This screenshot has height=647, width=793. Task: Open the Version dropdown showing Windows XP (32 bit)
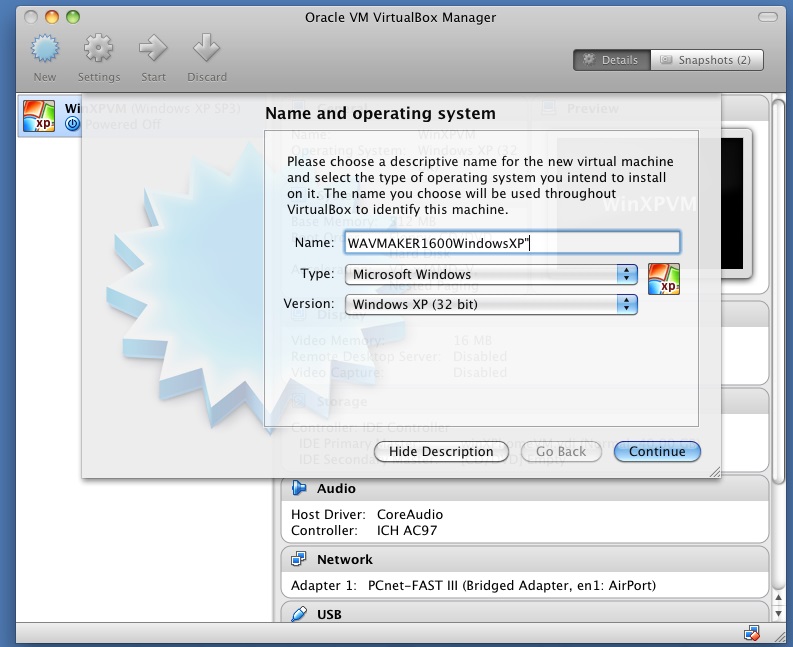pyautogui.click(x=490, y=304)
